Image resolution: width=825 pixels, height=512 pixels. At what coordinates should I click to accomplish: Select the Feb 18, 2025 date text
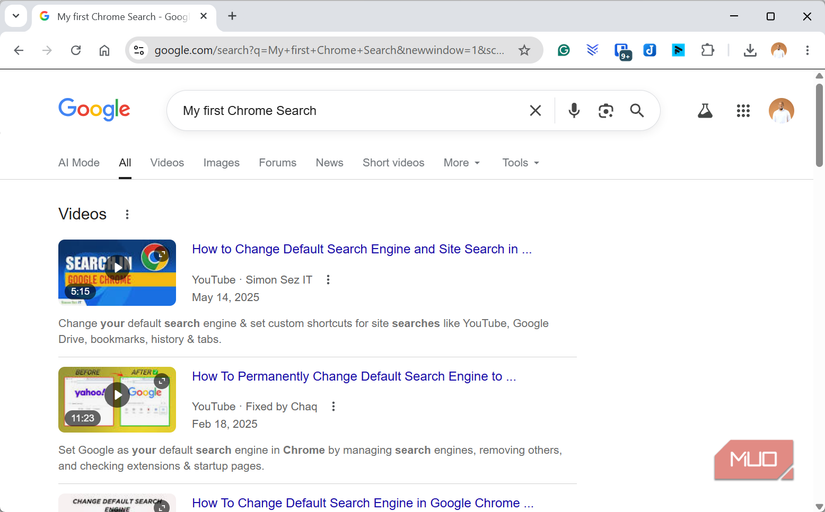225,424
